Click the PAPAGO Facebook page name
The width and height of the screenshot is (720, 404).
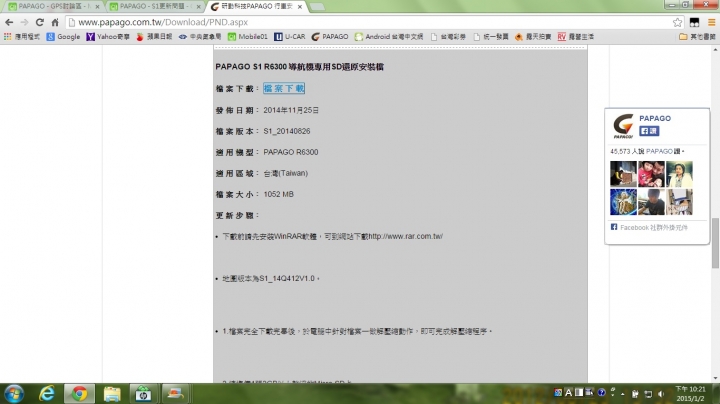click(655, 118)
